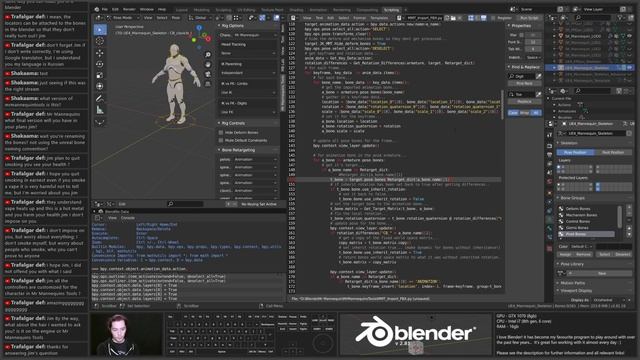Viewport: 640px width, 360px height.
Task: Click the navigation gizmo Z axis circle
Action: [x=199, y=28]
